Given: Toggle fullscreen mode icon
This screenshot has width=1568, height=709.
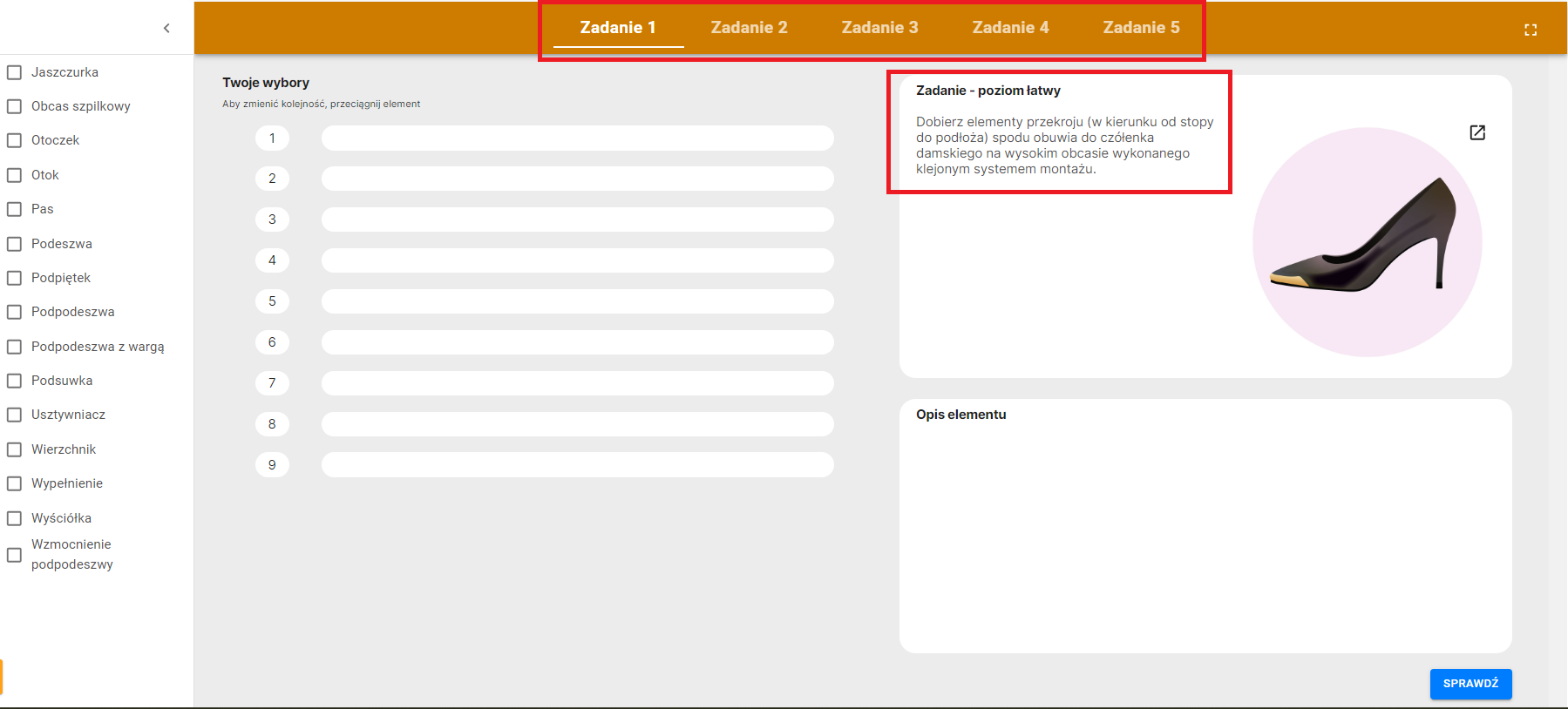Looking at the screenshot, I should pyautogui.click(x=1530, y=30).
